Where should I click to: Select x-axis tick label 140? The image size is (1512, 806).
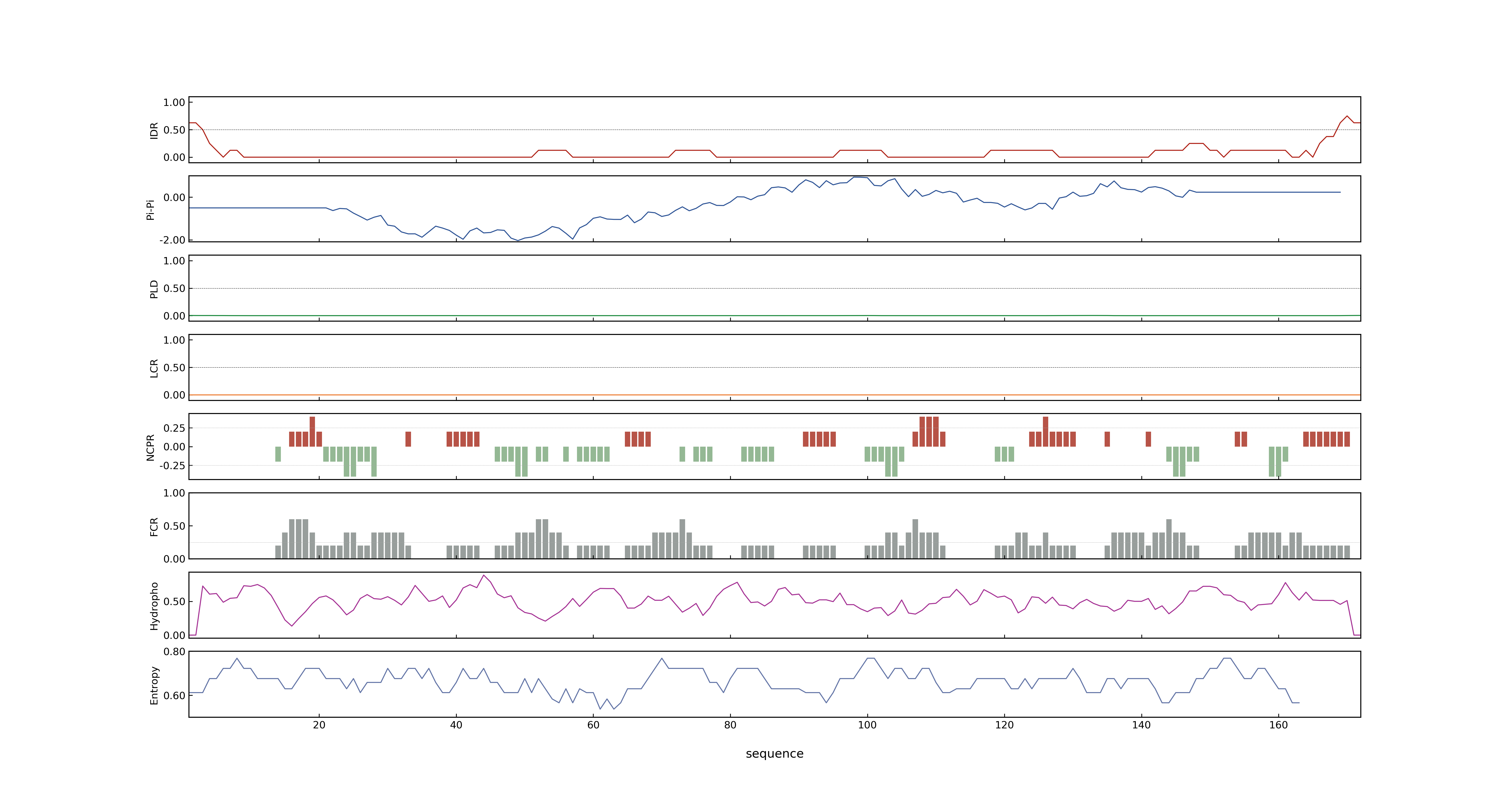point(1141,725)
